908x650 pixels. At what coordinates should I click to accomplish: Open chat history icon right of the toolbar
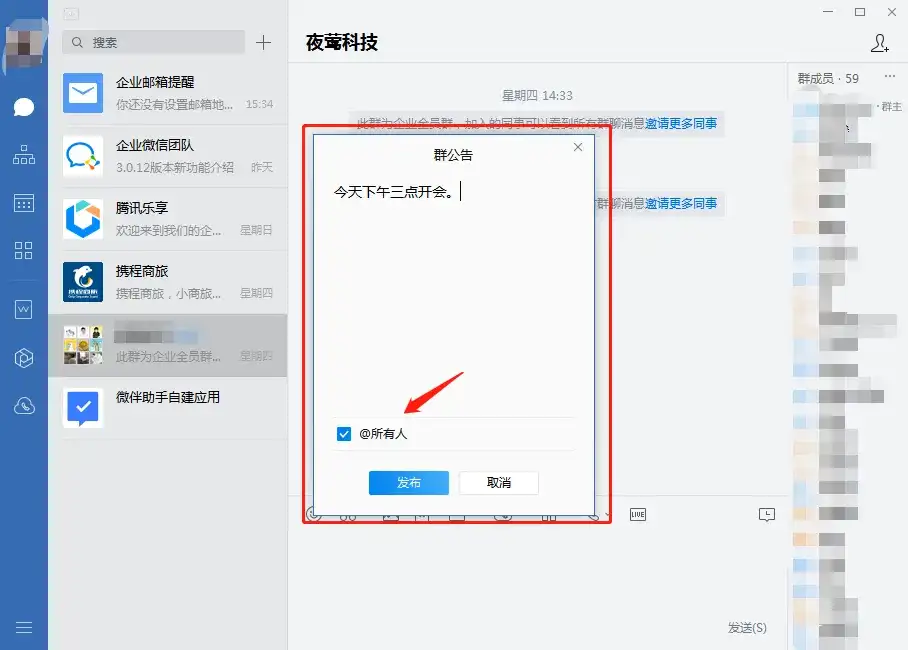(767, 514)
